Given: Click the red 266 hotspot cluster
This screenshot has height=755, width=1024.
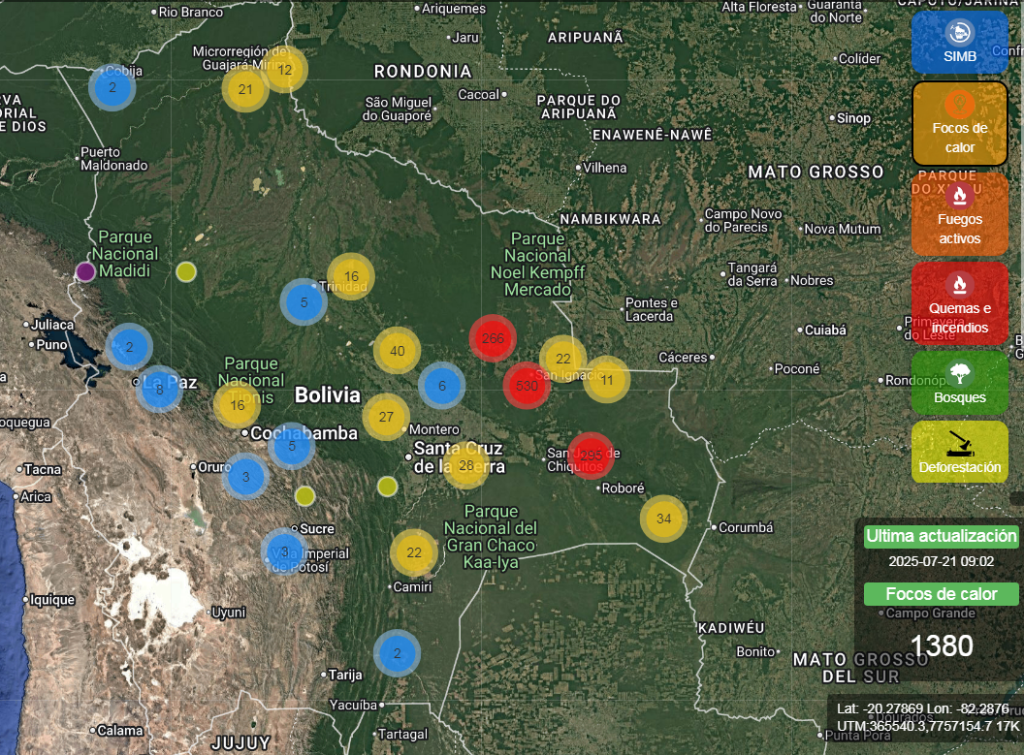Looking at the screenshot, I should coord(492,338).
